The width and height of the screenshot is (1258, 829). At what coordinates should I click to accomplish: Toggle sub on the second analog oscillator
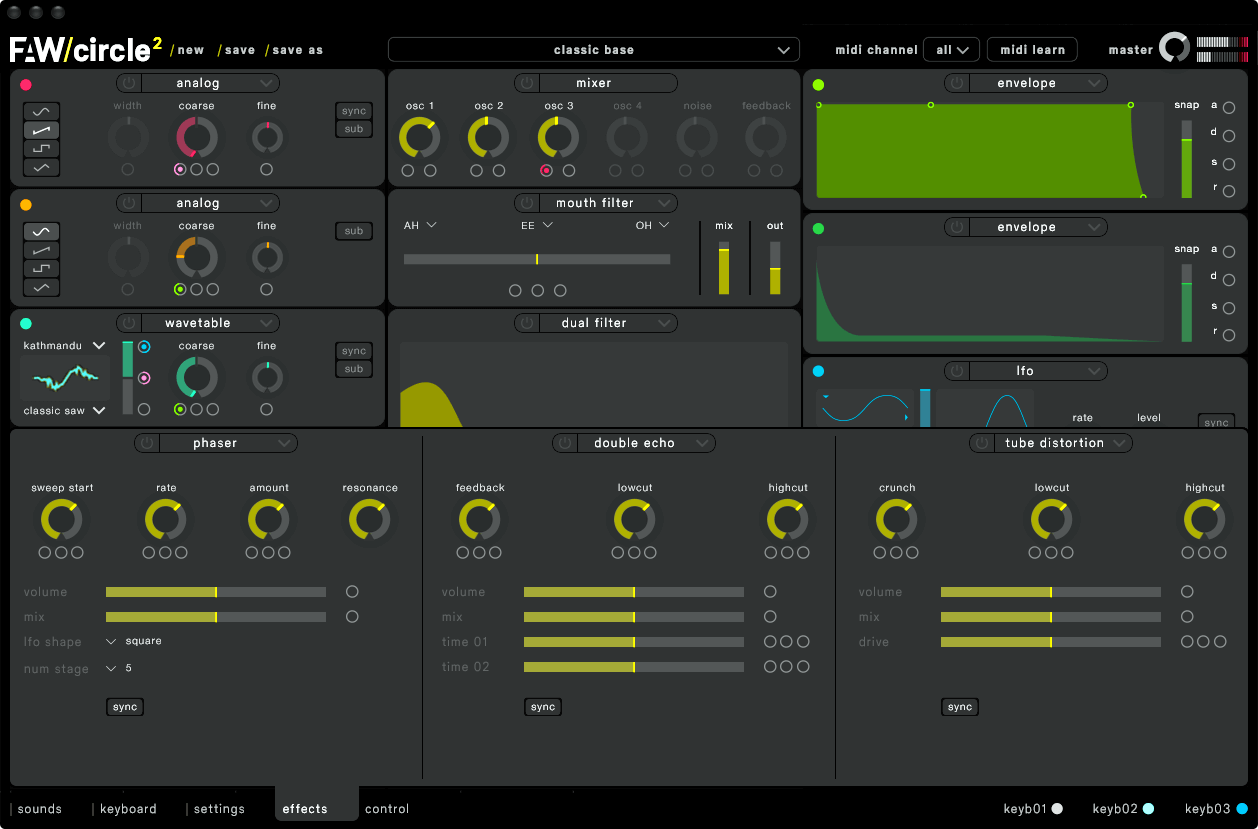coord(354,231)
